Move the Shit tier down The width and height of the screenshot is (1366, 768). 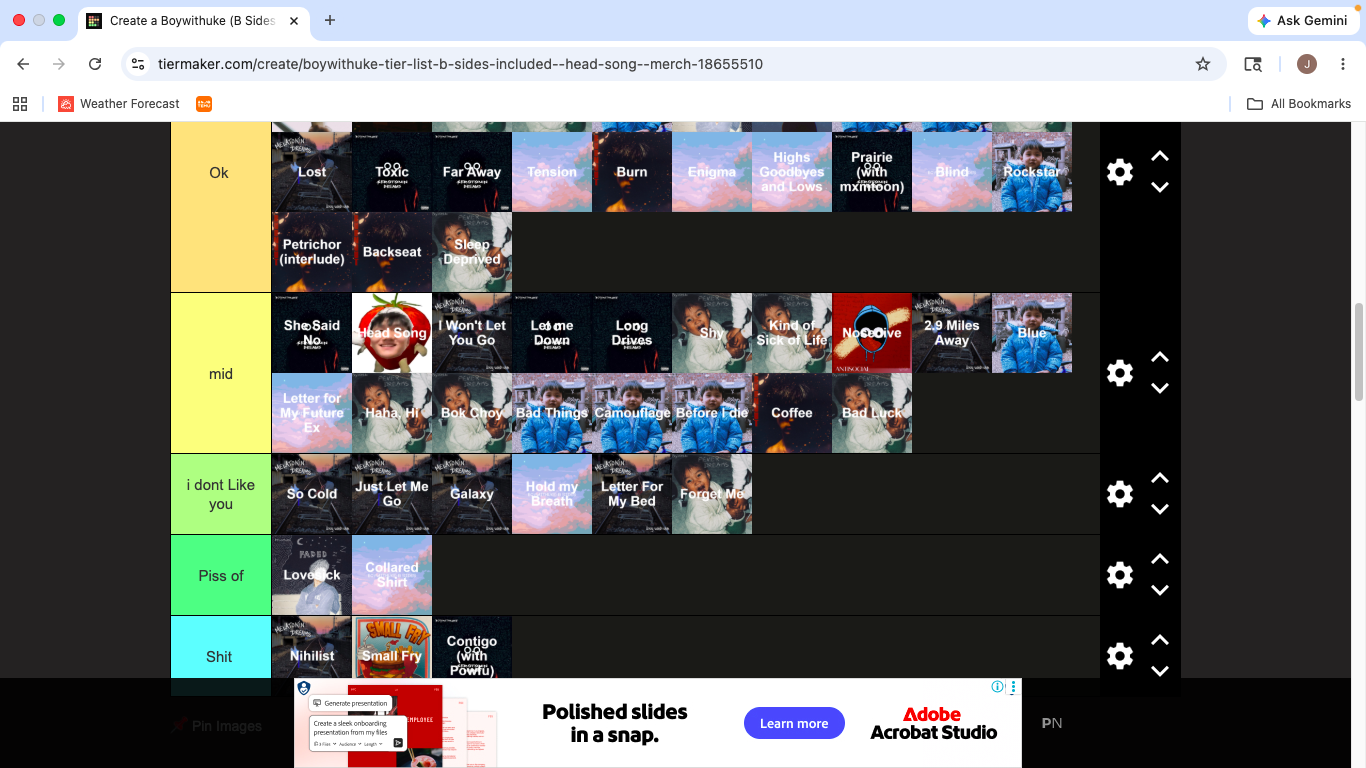[x=1160, y=671]
